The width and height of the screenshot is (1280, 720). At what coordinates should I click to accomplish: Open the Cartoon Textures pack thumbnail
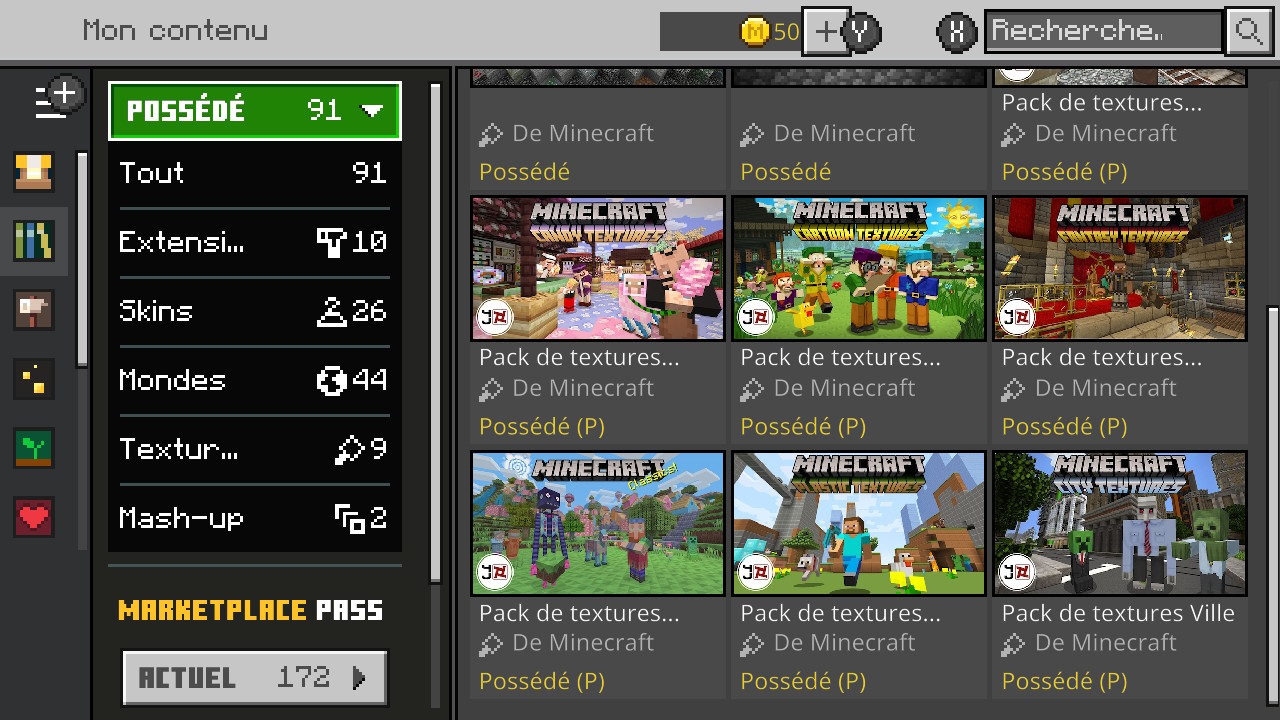858,268
